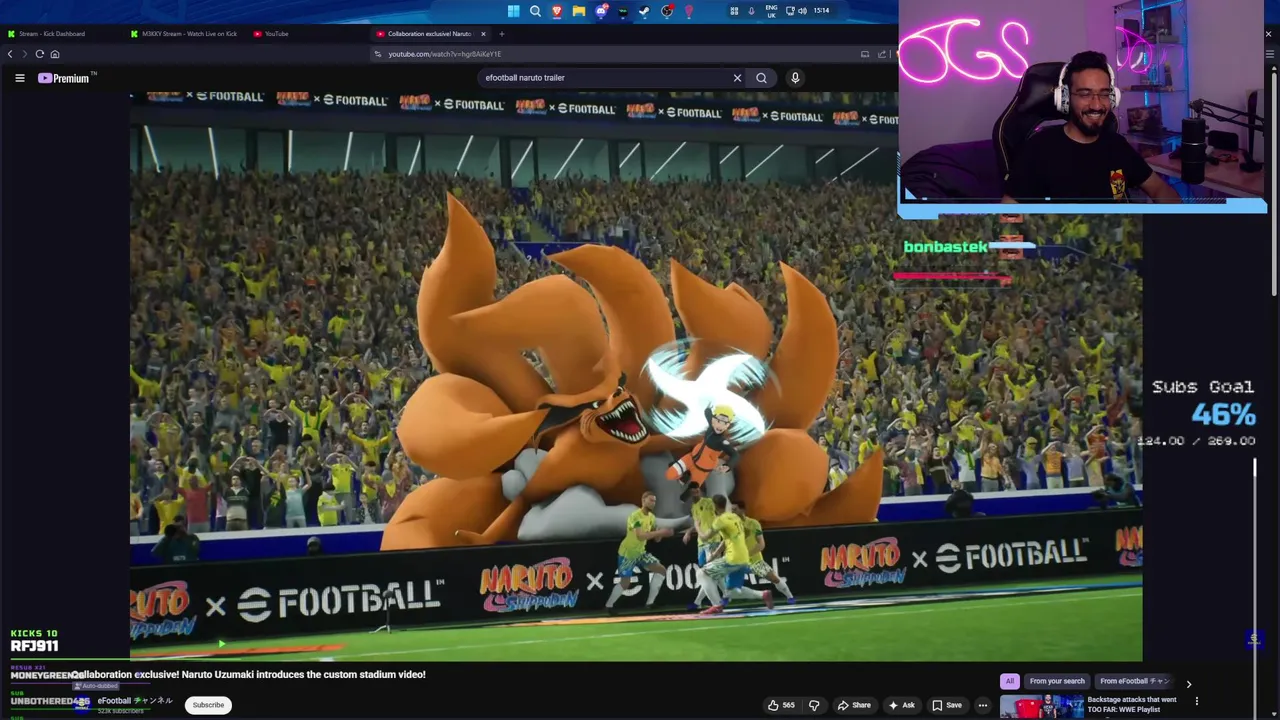Close the Collaboration exclusive Naruto tab
The image size is (1280, 720).
483,34
